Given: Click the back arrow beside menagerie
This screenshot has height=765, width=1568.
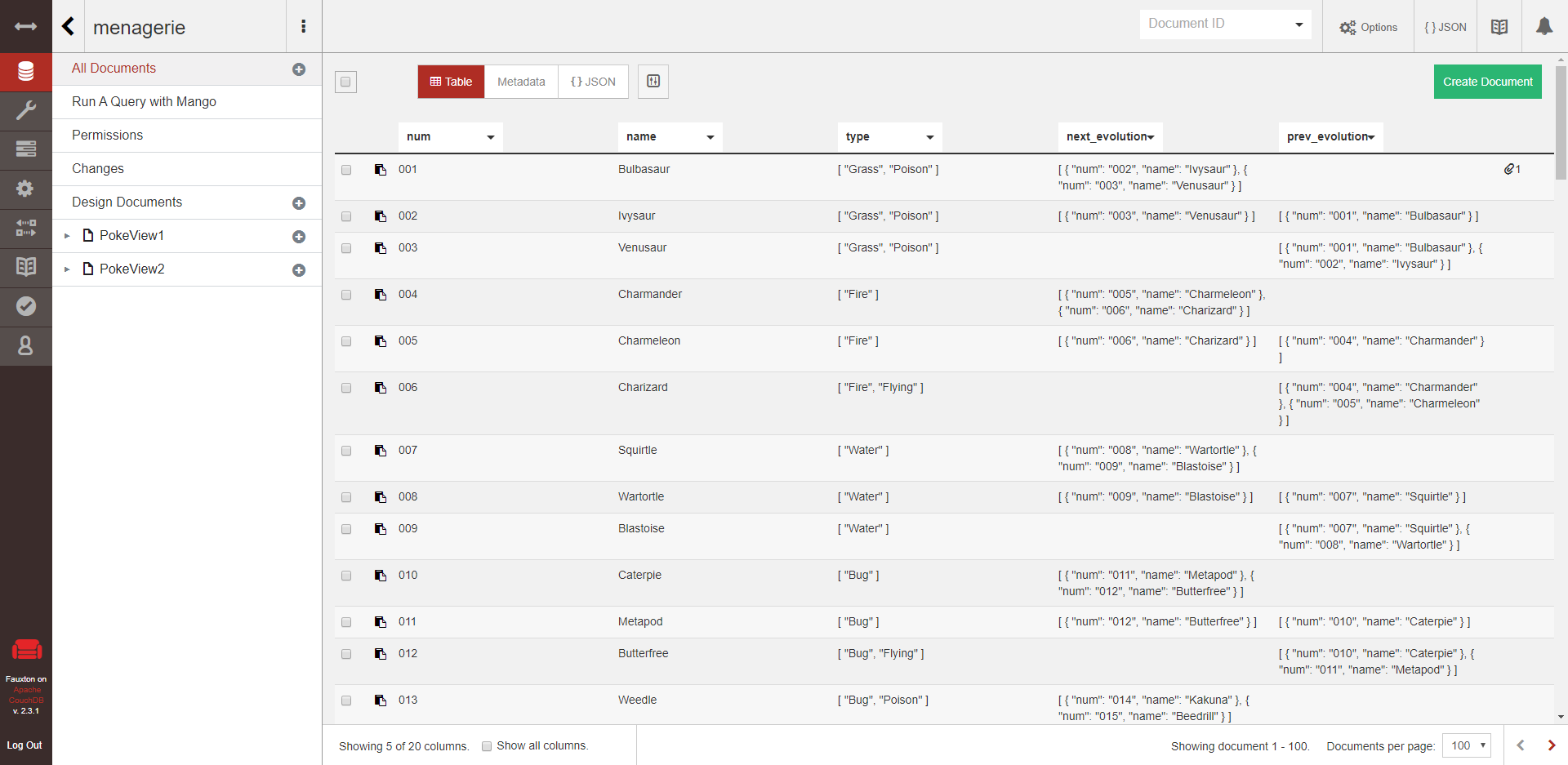Looking at the screenshot, I should 69,27.
